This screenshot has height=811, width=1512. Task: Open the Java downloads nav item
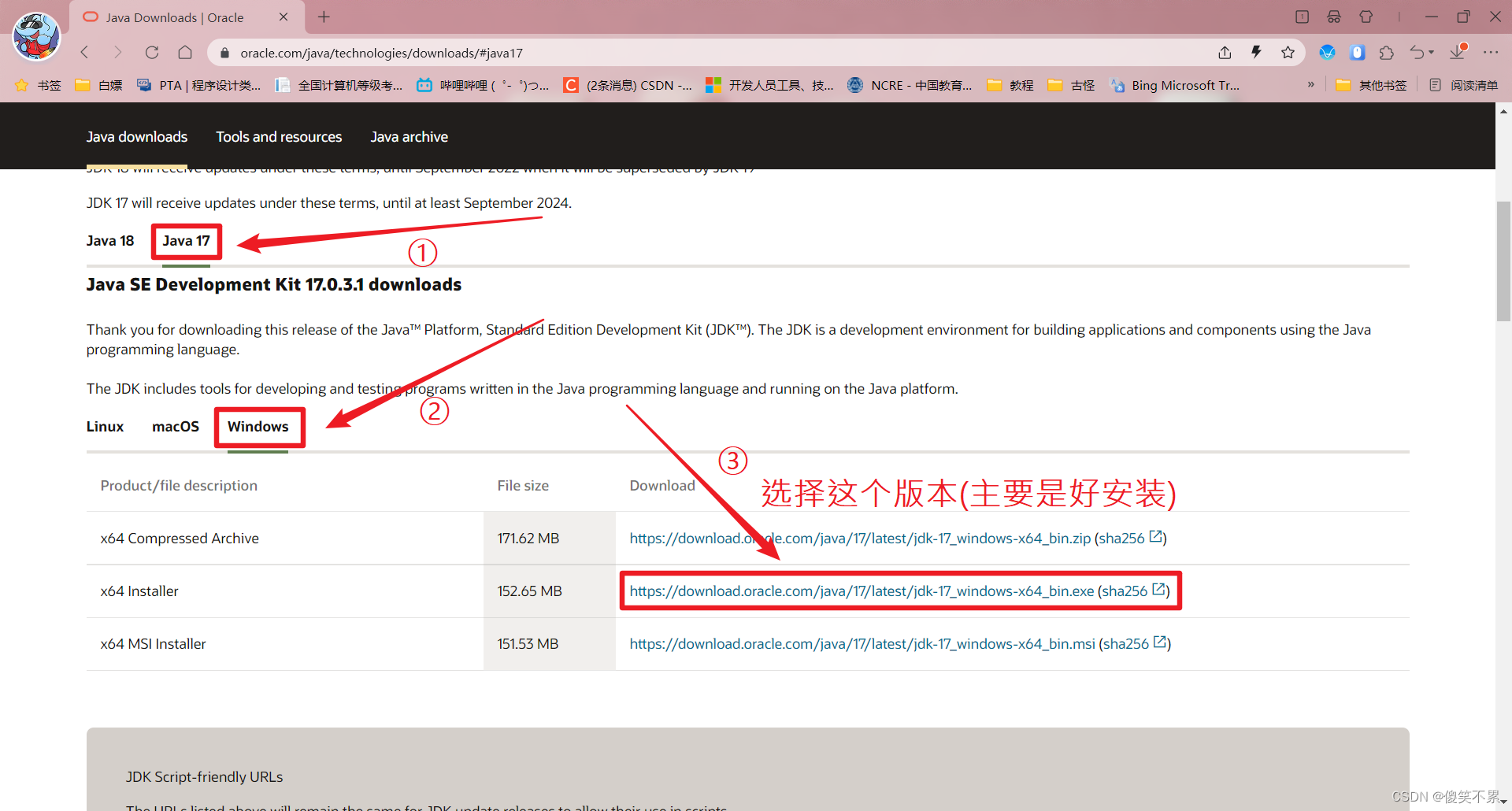click(x=137, y=137)
